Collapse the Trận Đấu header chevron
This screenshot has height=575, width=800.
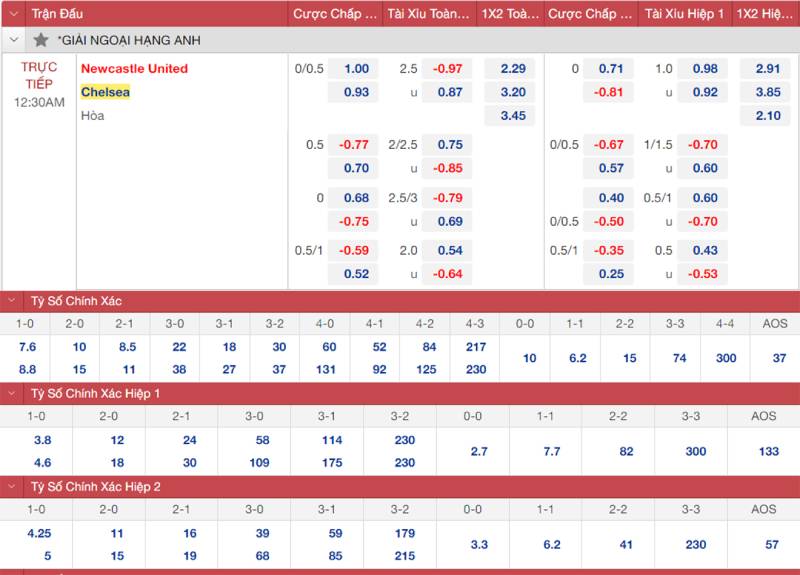[x=13, y=14]
